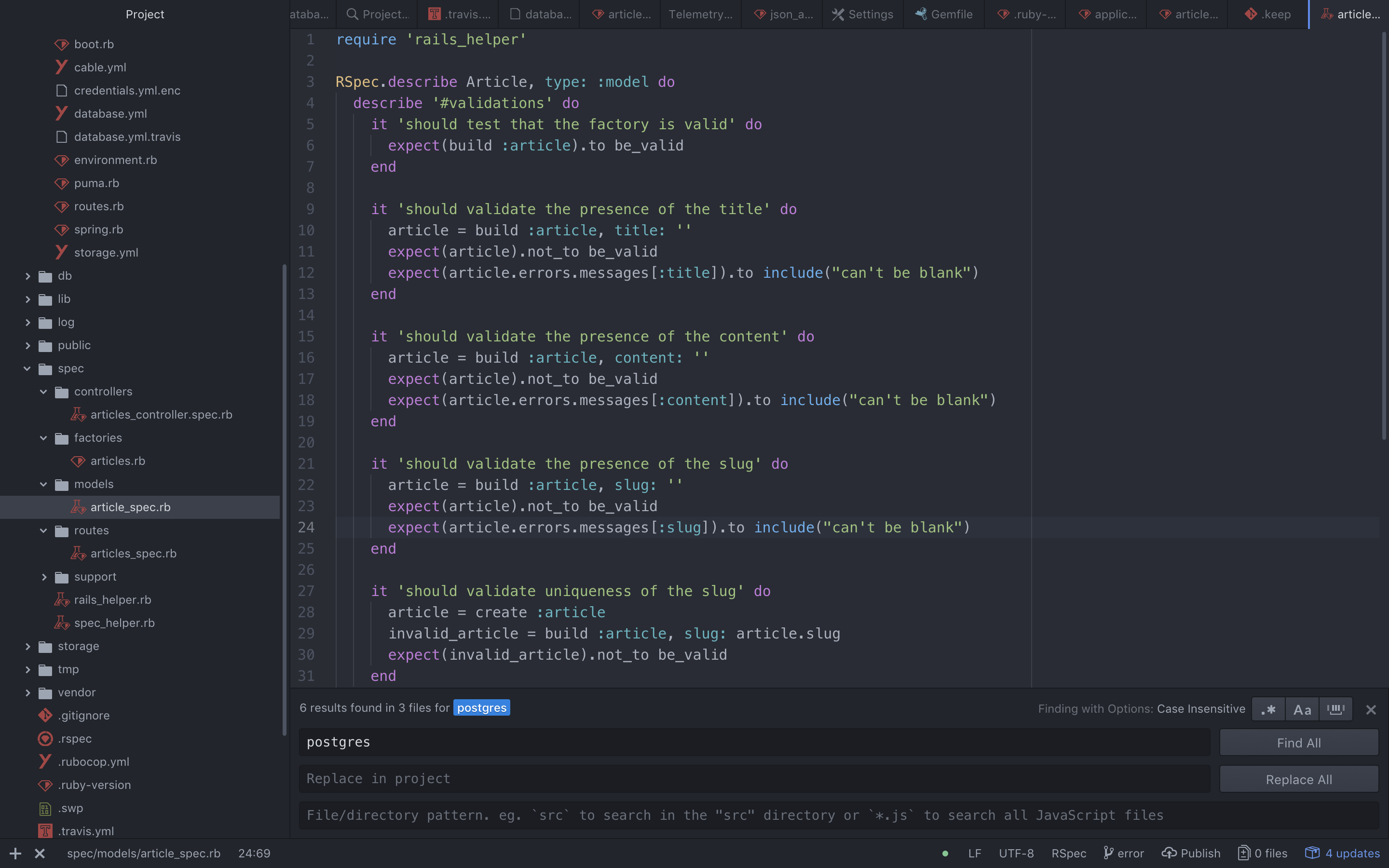The image size is (1389, 868).
Task: Click the Find All button
Action: 1299,743
